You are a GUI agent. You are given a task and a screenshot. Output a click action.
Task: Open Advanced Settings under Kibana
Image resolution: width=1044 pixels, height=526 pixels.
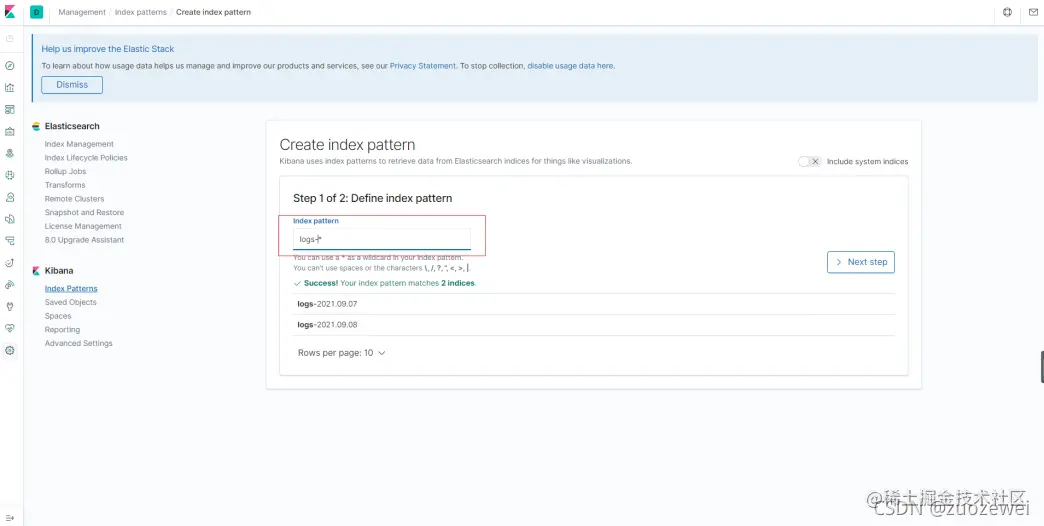click(x=79, y=344)
